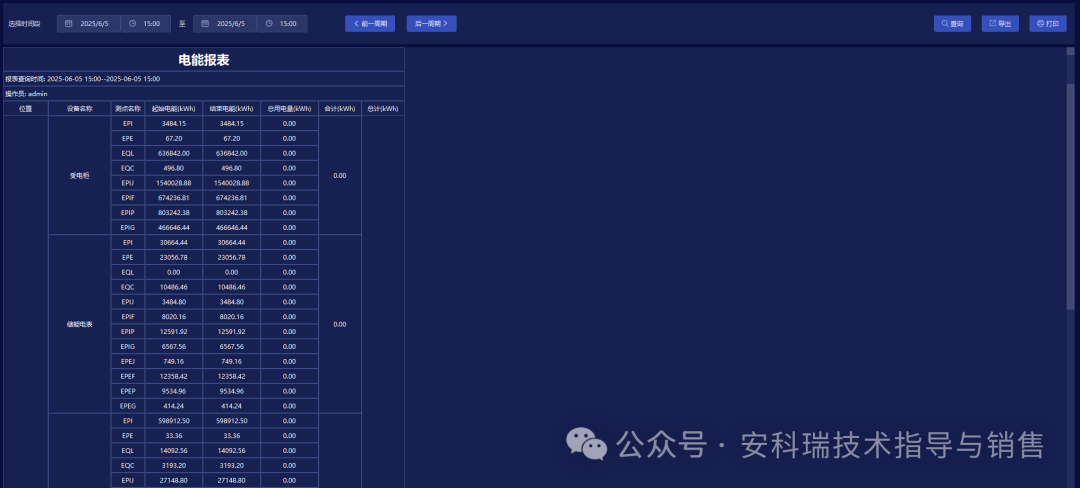
Task: Select the EPEG measure point cell
Action: (x=127, y=406)
